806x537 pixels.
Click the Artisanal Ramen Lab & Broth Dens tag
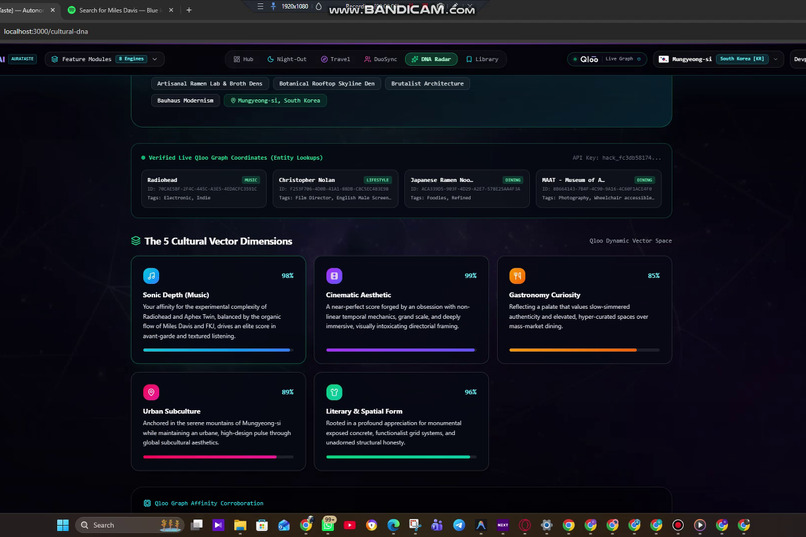[210, 83]
